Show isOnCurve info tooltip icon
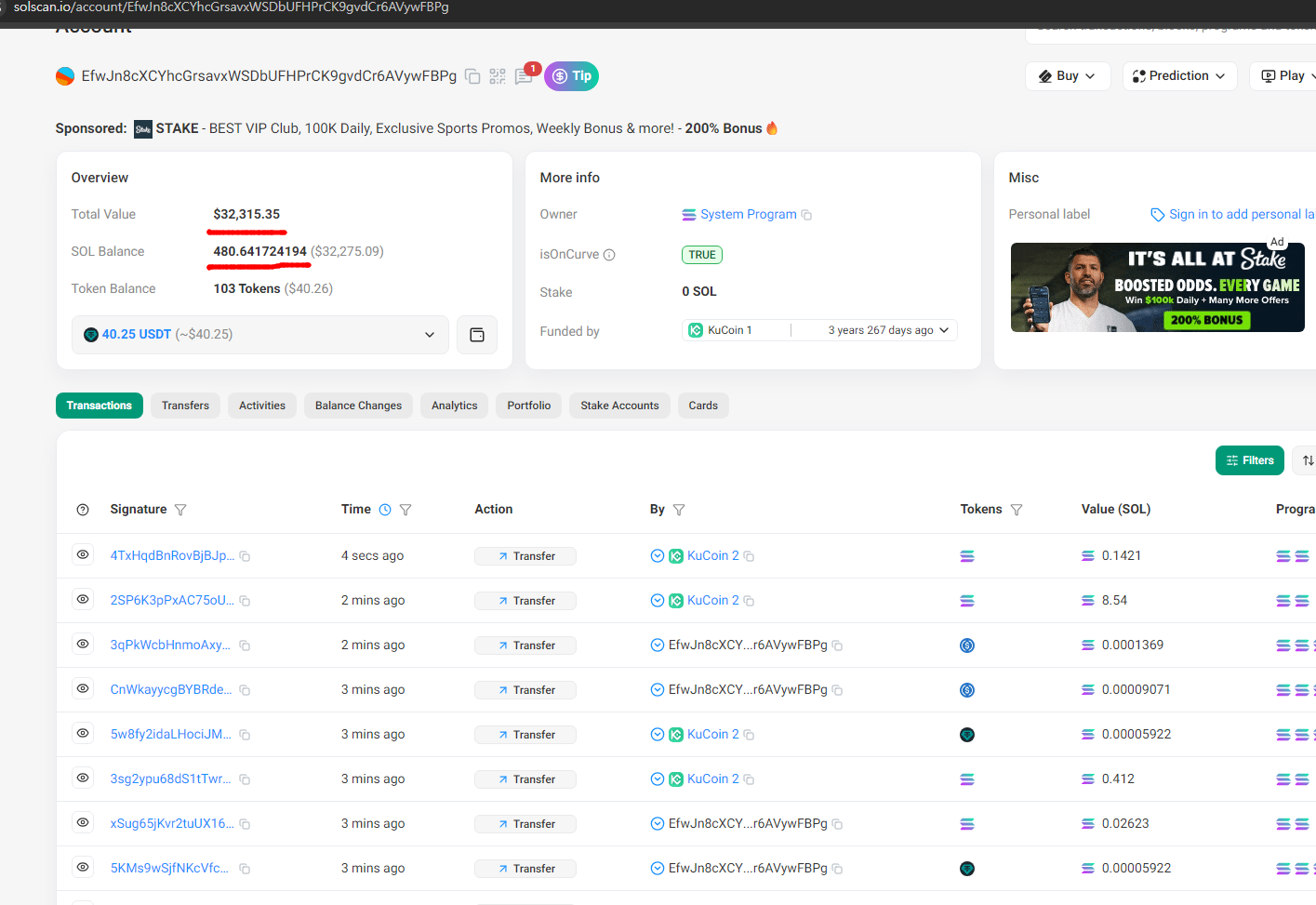This screenshot has height=905, width=1316. pyautogui.click(x=609, y=255)
